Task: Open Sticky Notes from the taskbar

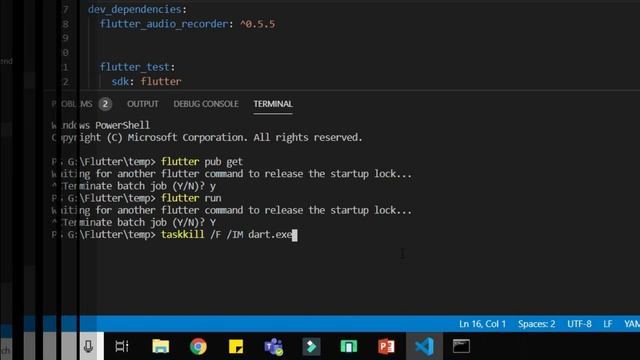Action: pos(236,347)
